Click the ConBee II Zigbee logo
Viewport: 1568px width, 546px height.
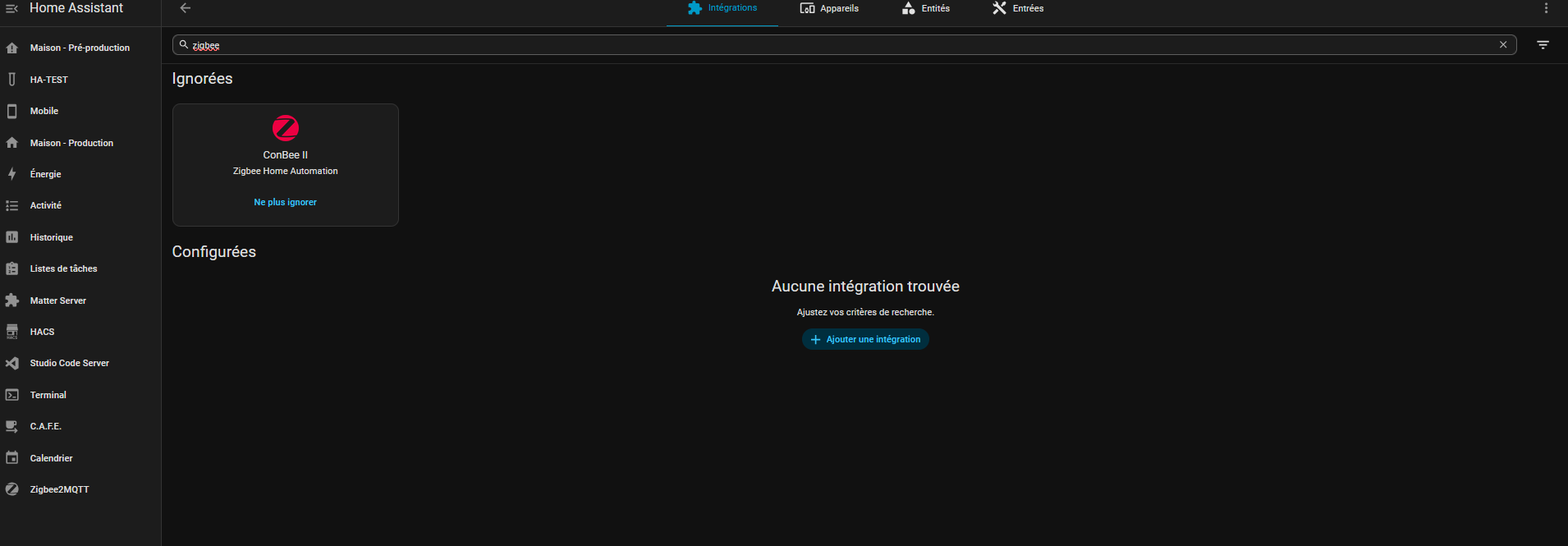tap(285, 128)
